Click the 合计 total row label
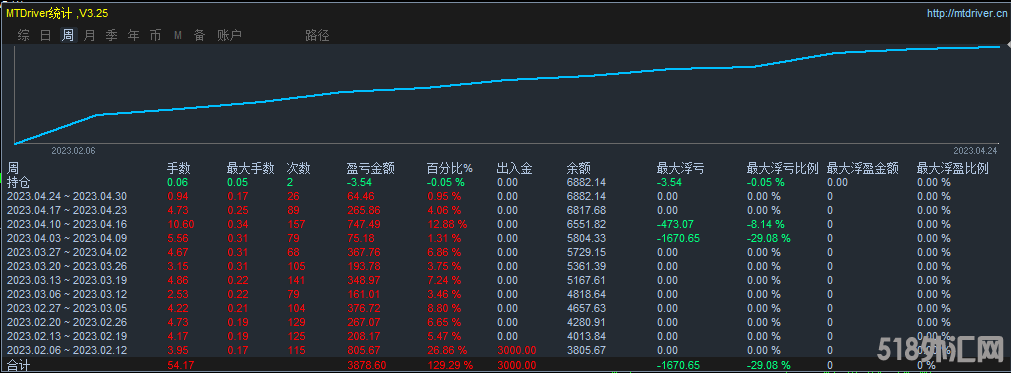1011x373 pixels. click(x=19, y=365)
